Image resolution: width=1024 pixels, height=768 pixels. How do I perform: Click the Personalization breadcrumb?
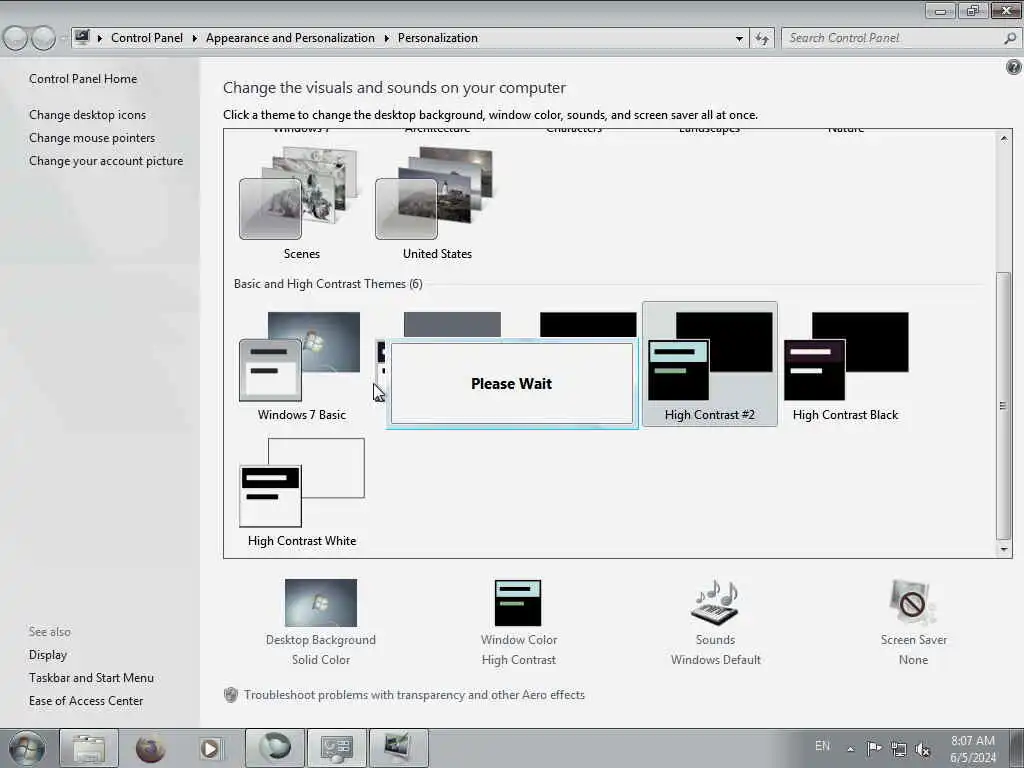coord(438,38)
